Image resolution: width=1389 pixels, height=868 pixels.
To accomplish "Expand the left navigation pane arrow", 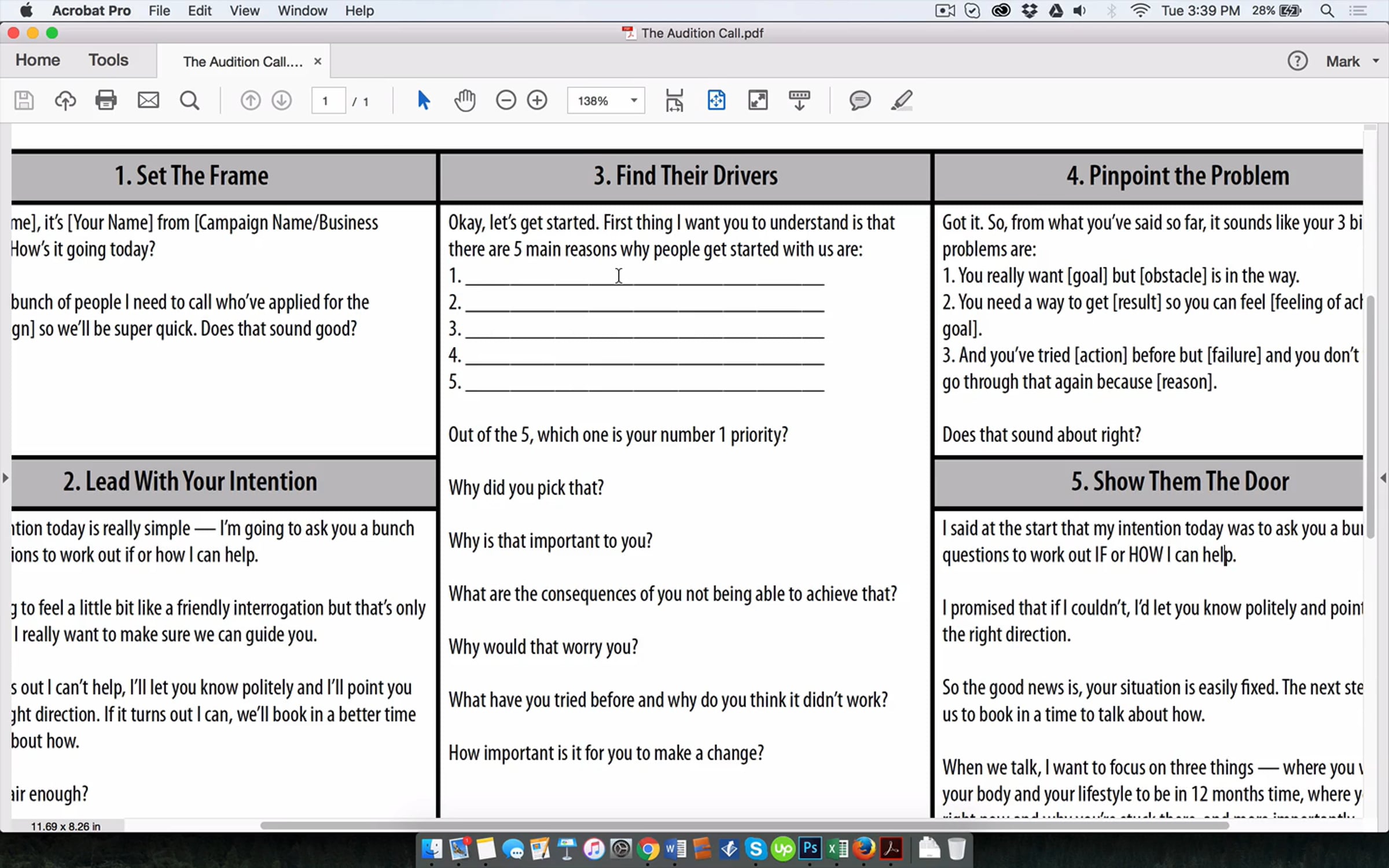I will (x=5, y=478).
